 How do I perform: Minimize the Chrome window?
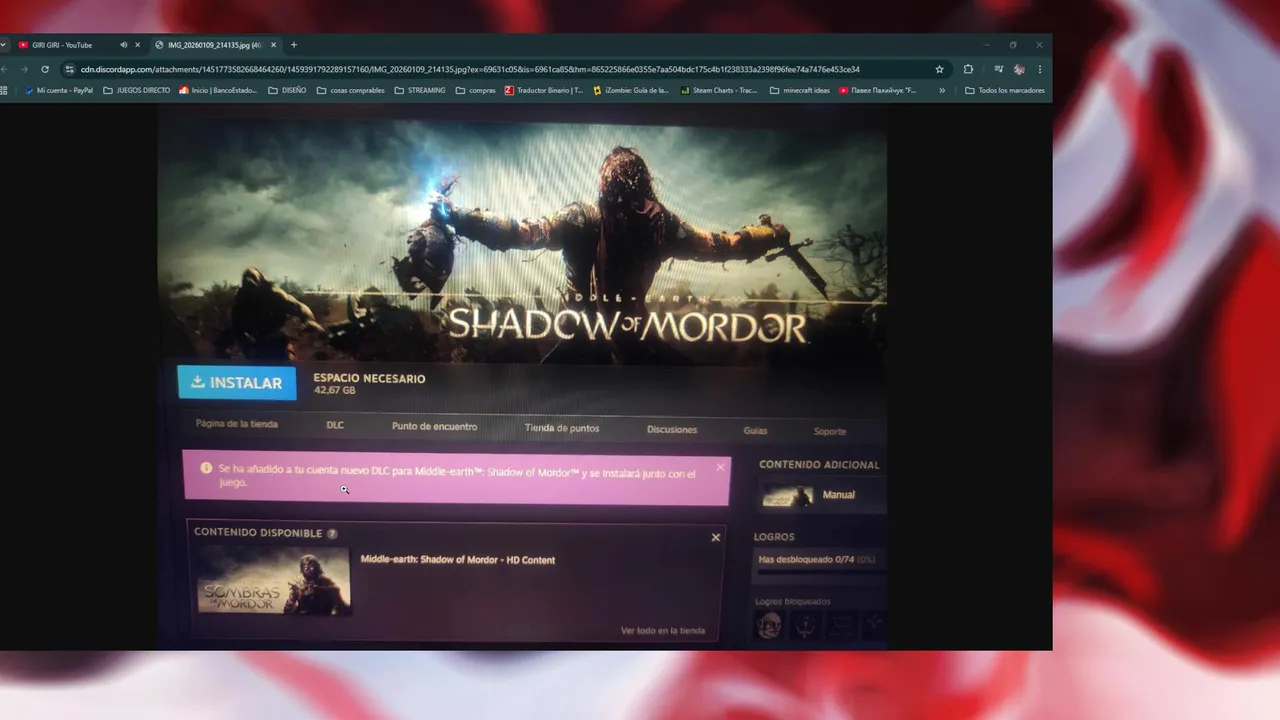coord(986,45)
